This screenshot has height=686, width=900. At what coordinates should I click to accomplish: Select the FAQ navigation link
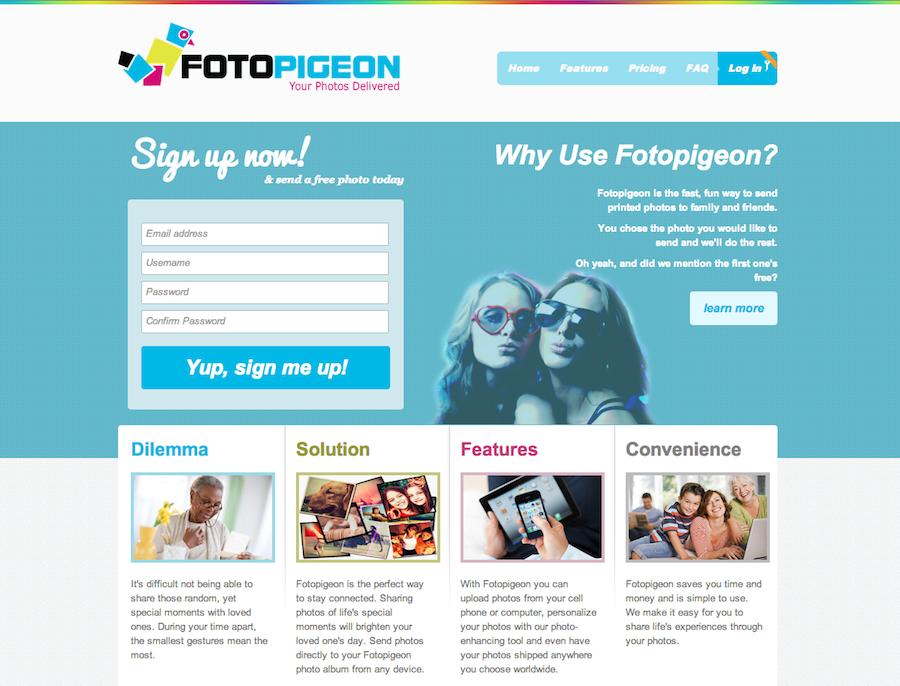(697, 68)
